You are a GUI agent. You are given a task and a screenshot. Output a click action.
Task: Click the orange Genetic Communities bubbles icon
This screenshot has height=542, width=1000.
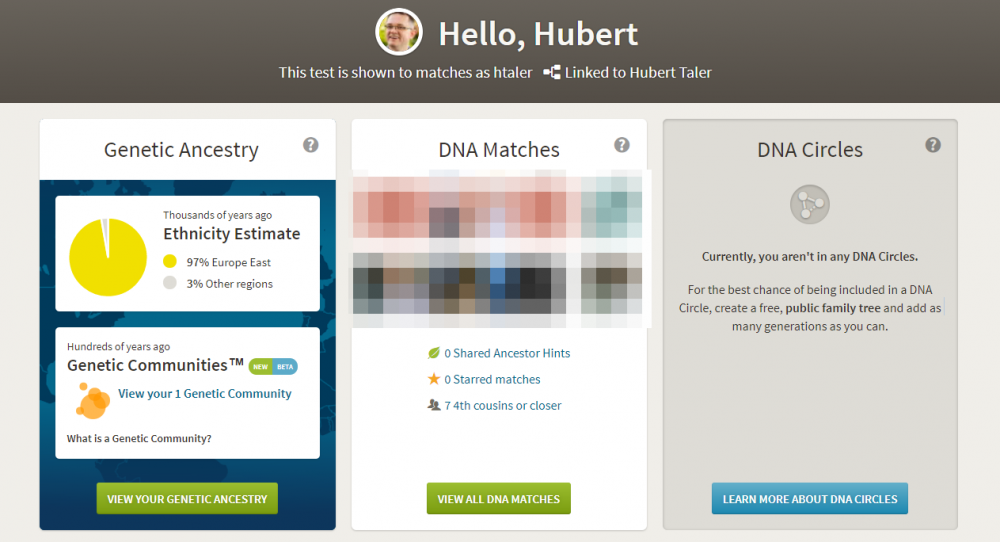[93, 400]
